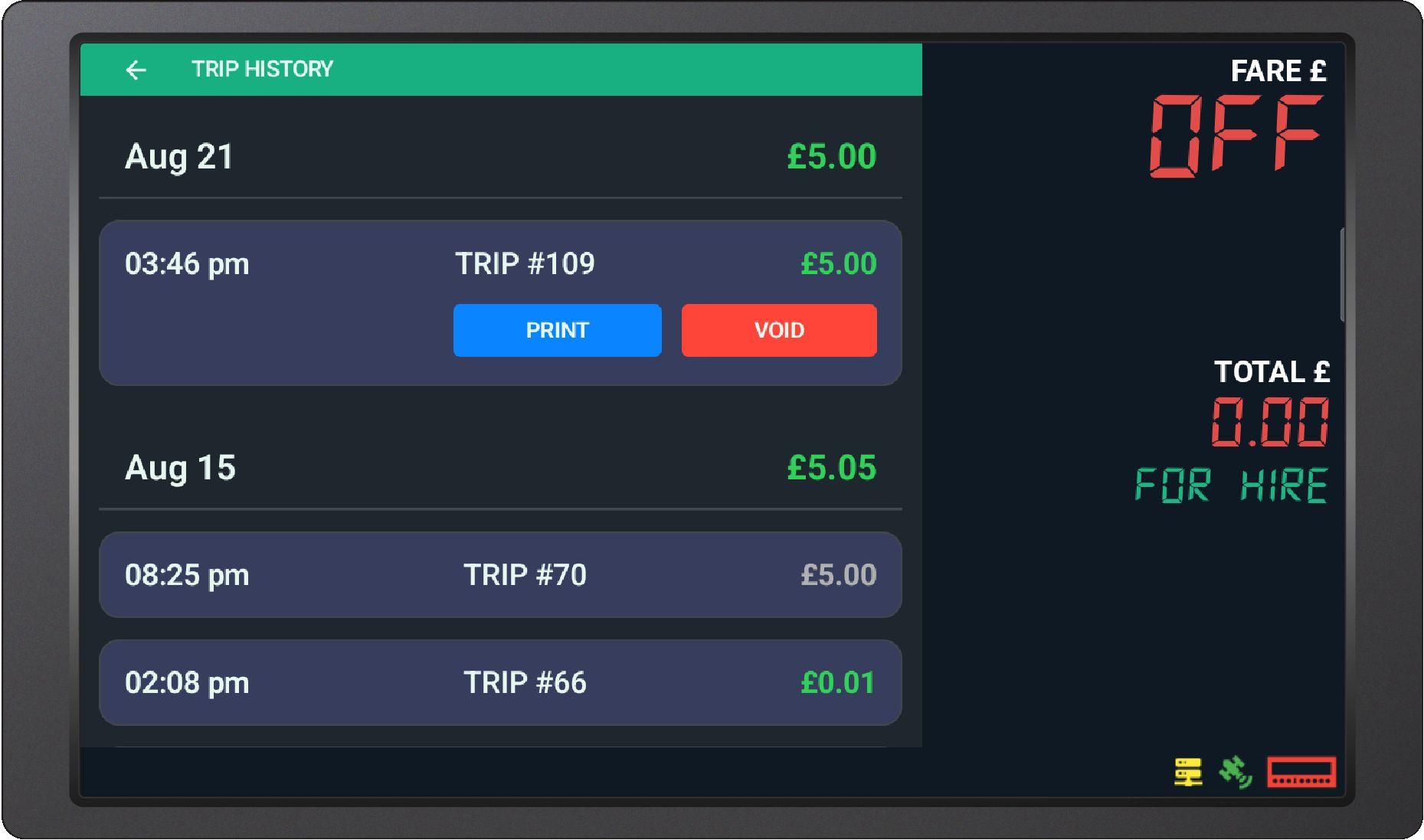Click the red meter device icon
The image size is (1424, 840).
tap(1301, 772)
